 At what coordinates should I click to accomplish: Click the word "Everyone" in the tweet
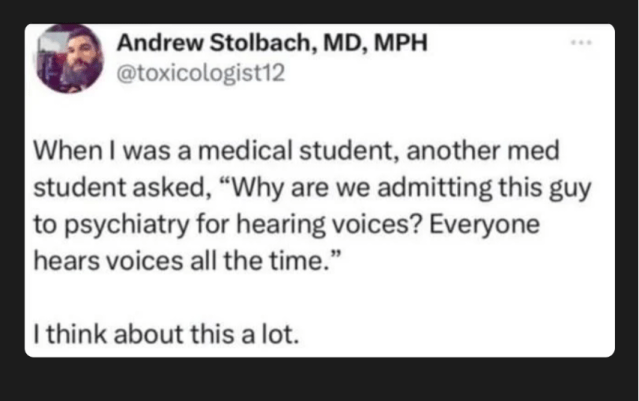[494, 219]
